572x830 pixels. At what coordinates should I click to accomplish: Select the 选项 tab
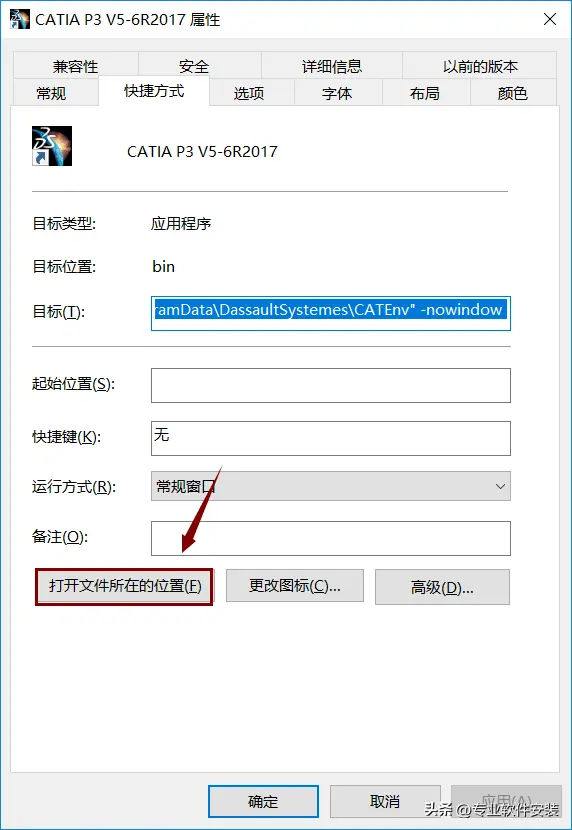tap(249, 93)
